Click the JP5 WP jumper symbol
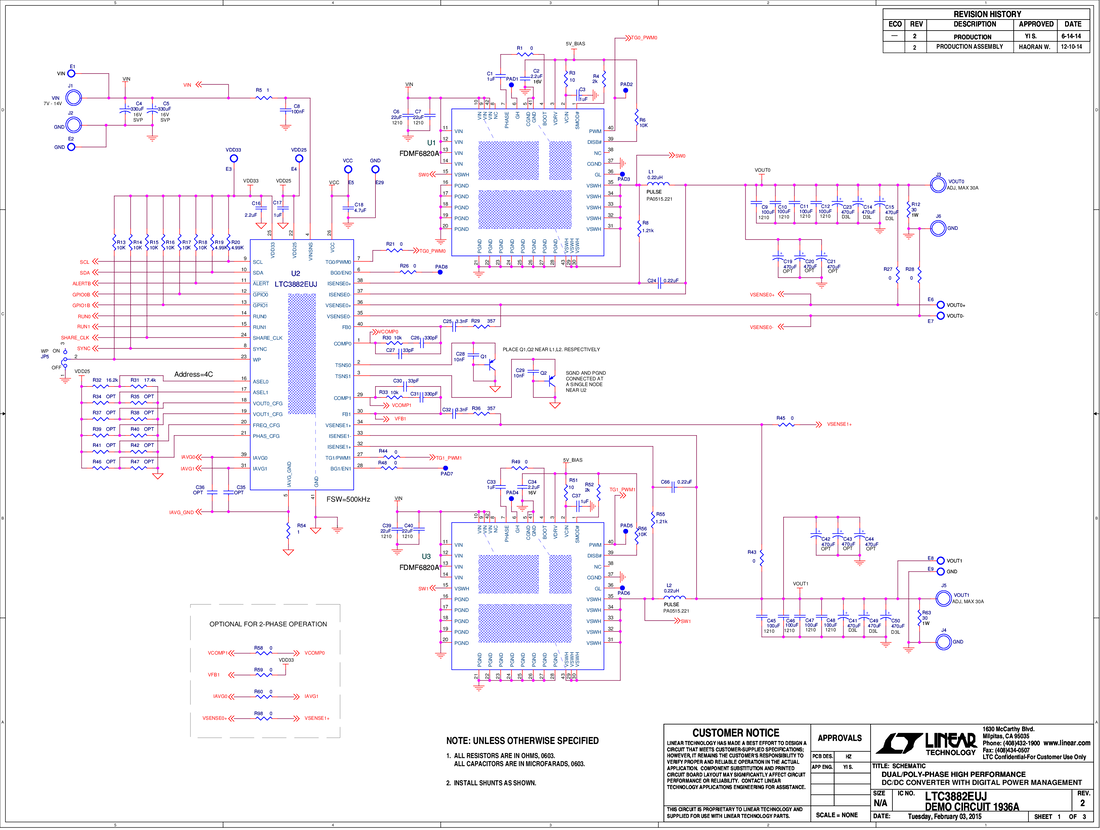Screen dimensions: 1100x830 (64, 360)
